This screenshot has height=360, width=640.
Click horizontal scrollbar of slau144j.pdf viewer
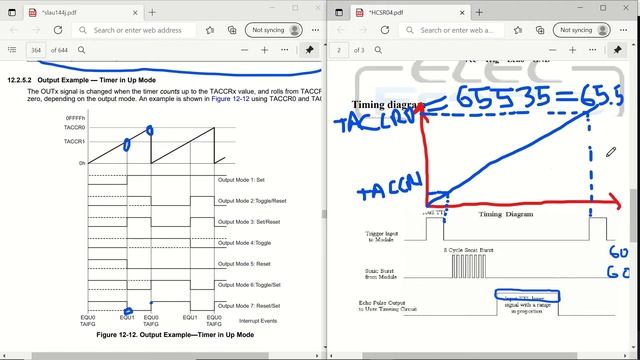tap(150, 356)
